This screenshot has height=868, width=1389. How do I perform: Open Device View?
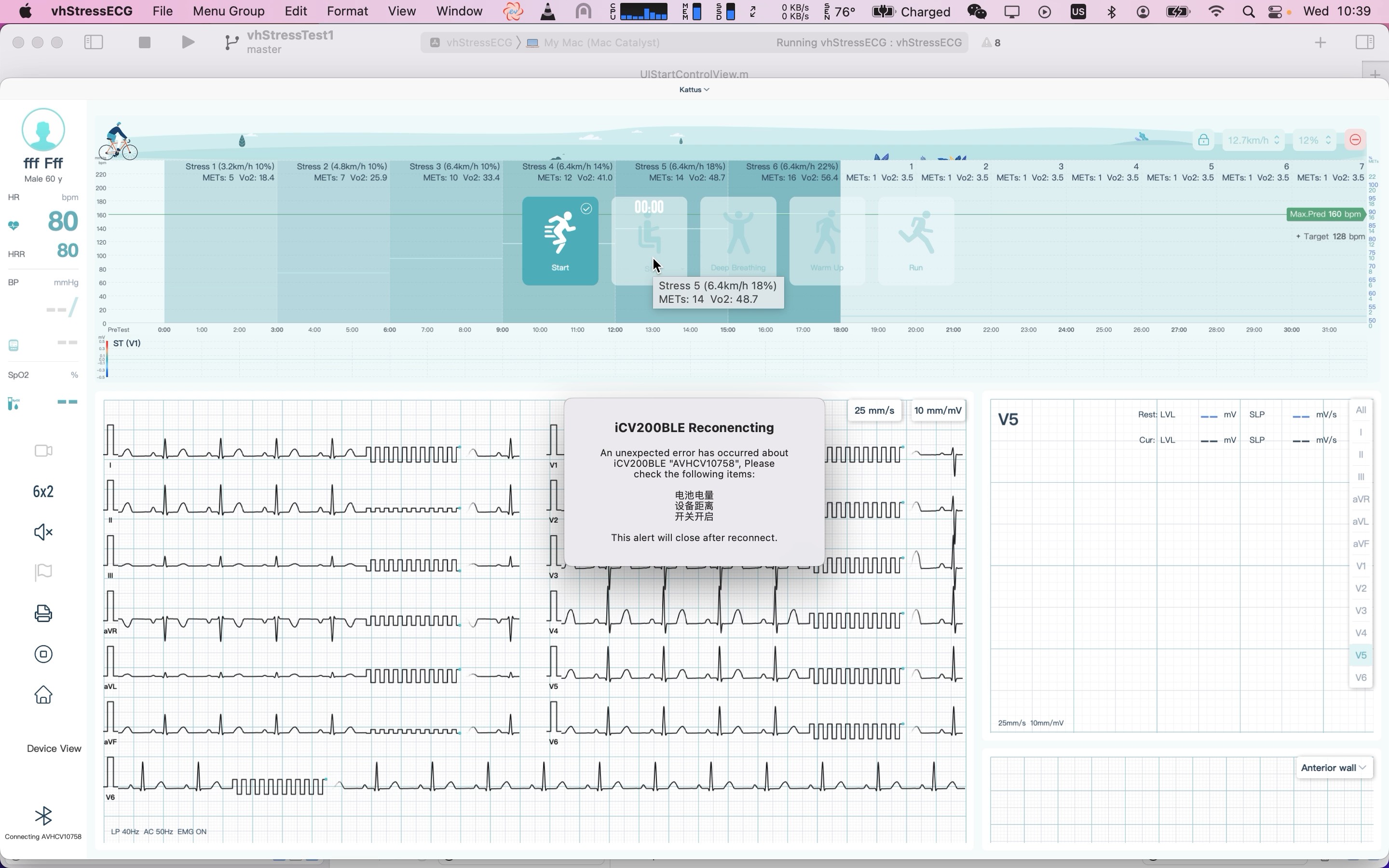(54, 748)
